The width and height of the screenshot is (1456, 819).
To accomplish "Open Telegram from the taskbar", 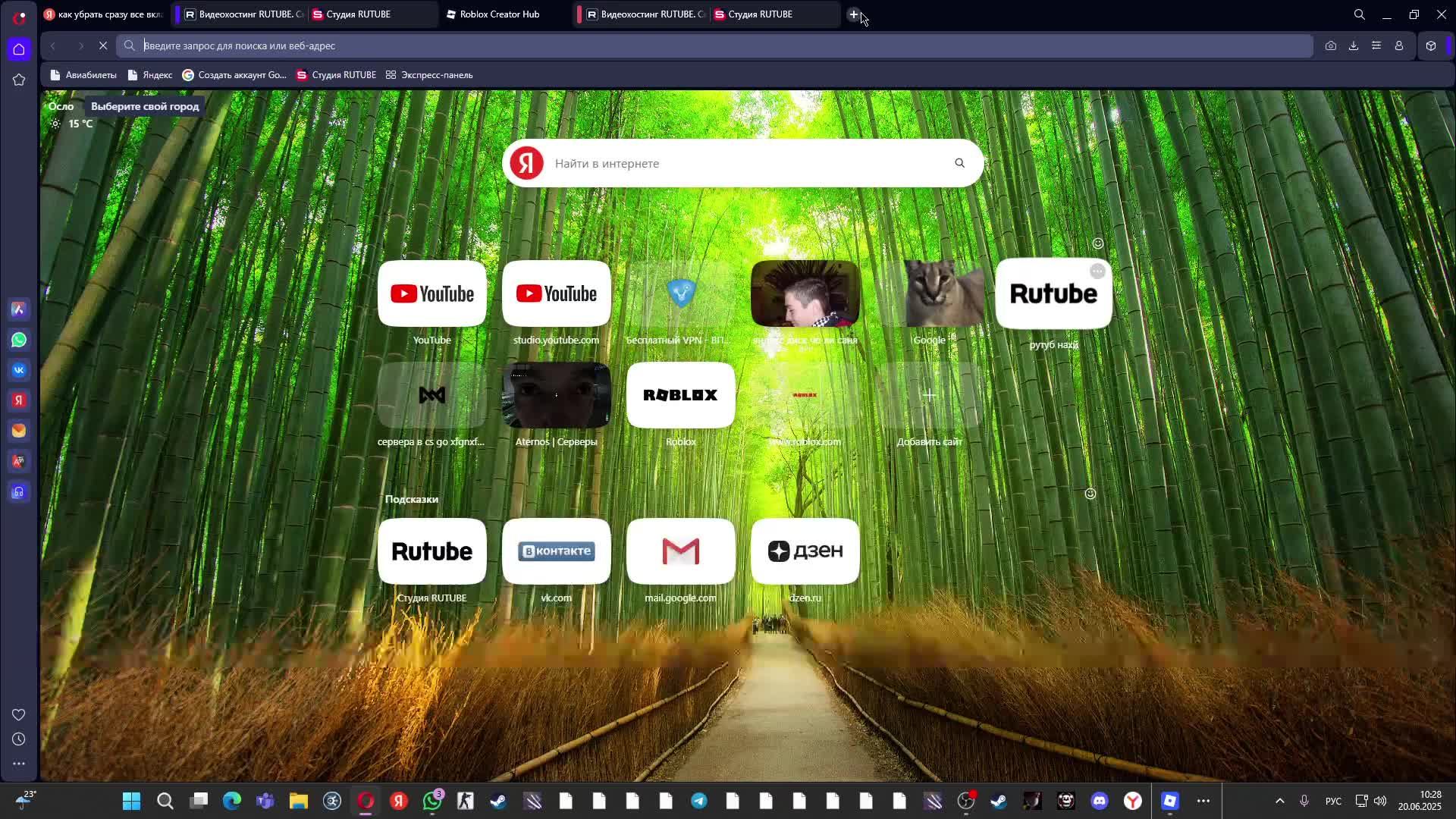I will [x=699, y=801].
